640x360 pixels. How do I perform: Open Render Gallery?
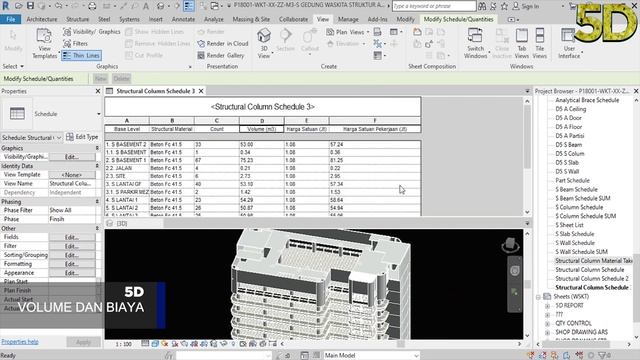coord(220,55)
